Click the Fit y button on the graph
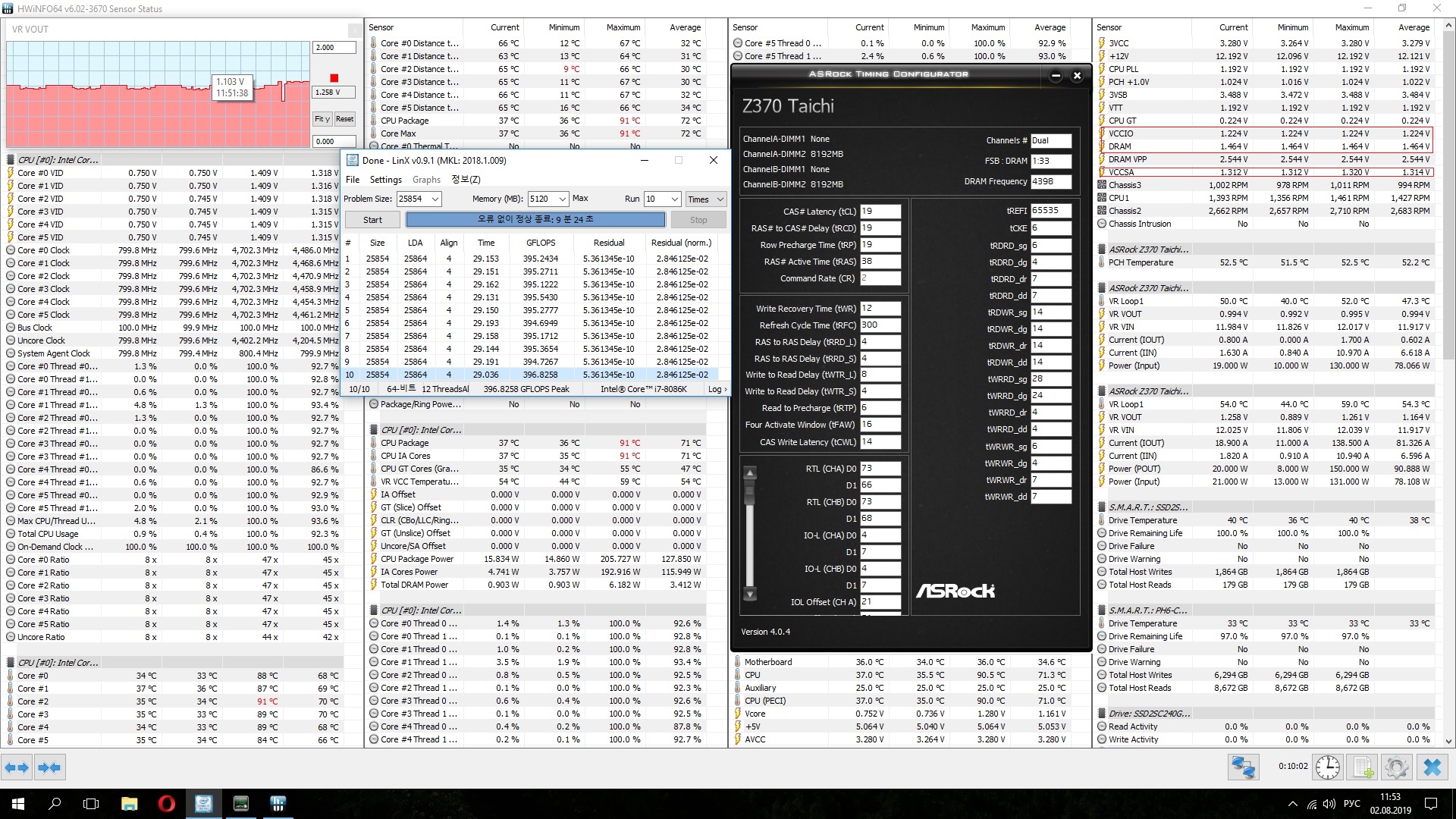This screenshot has width=1456, height=819. click(322, 119)
